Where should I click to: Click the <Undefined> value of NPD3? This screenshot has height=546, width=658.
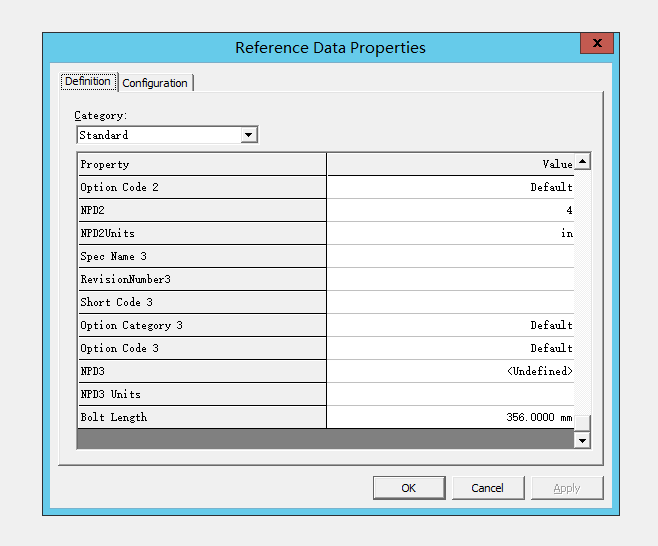450,371
